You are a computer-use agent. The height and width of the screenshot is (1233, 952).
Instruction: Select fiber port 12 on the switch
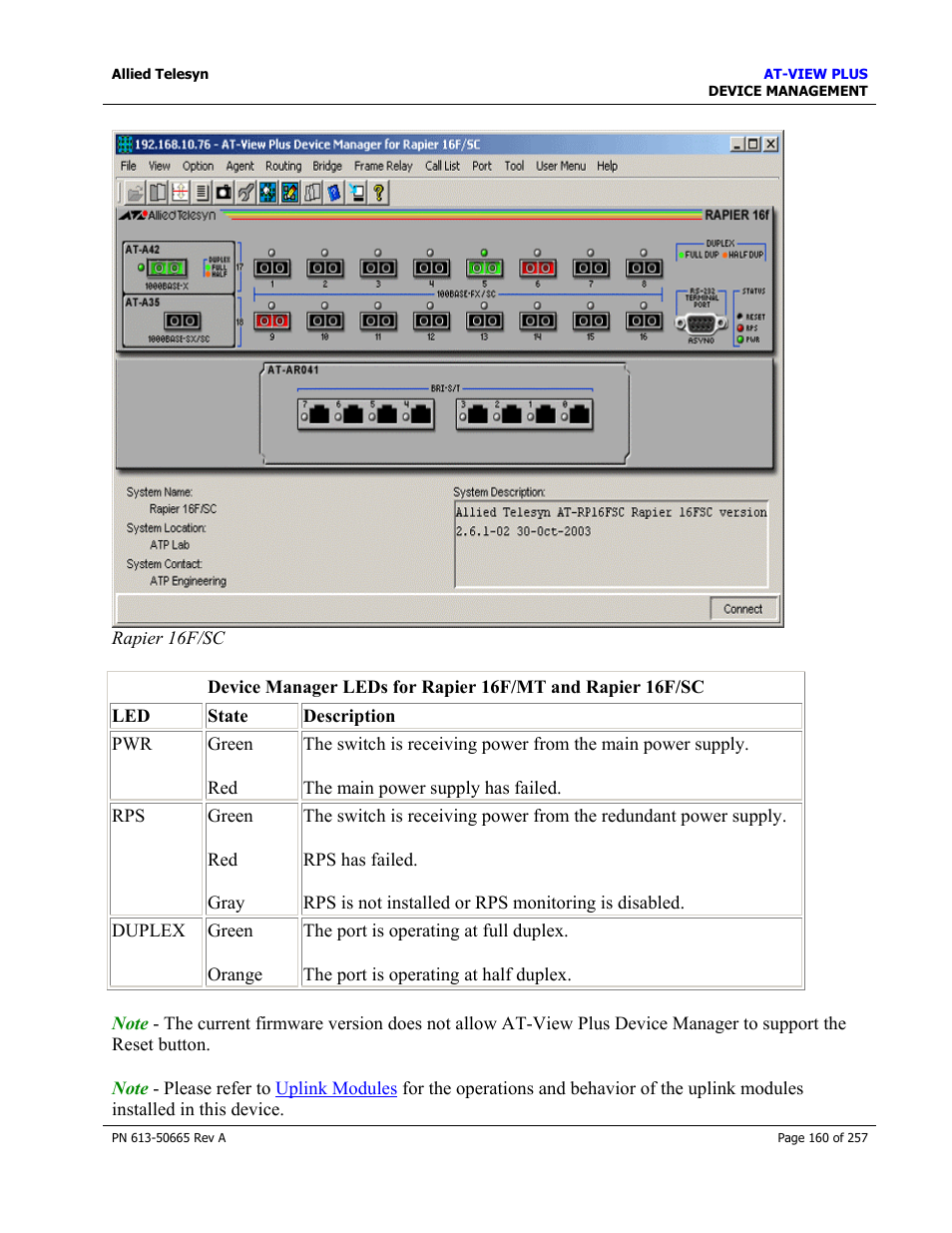tap(431, 320)
